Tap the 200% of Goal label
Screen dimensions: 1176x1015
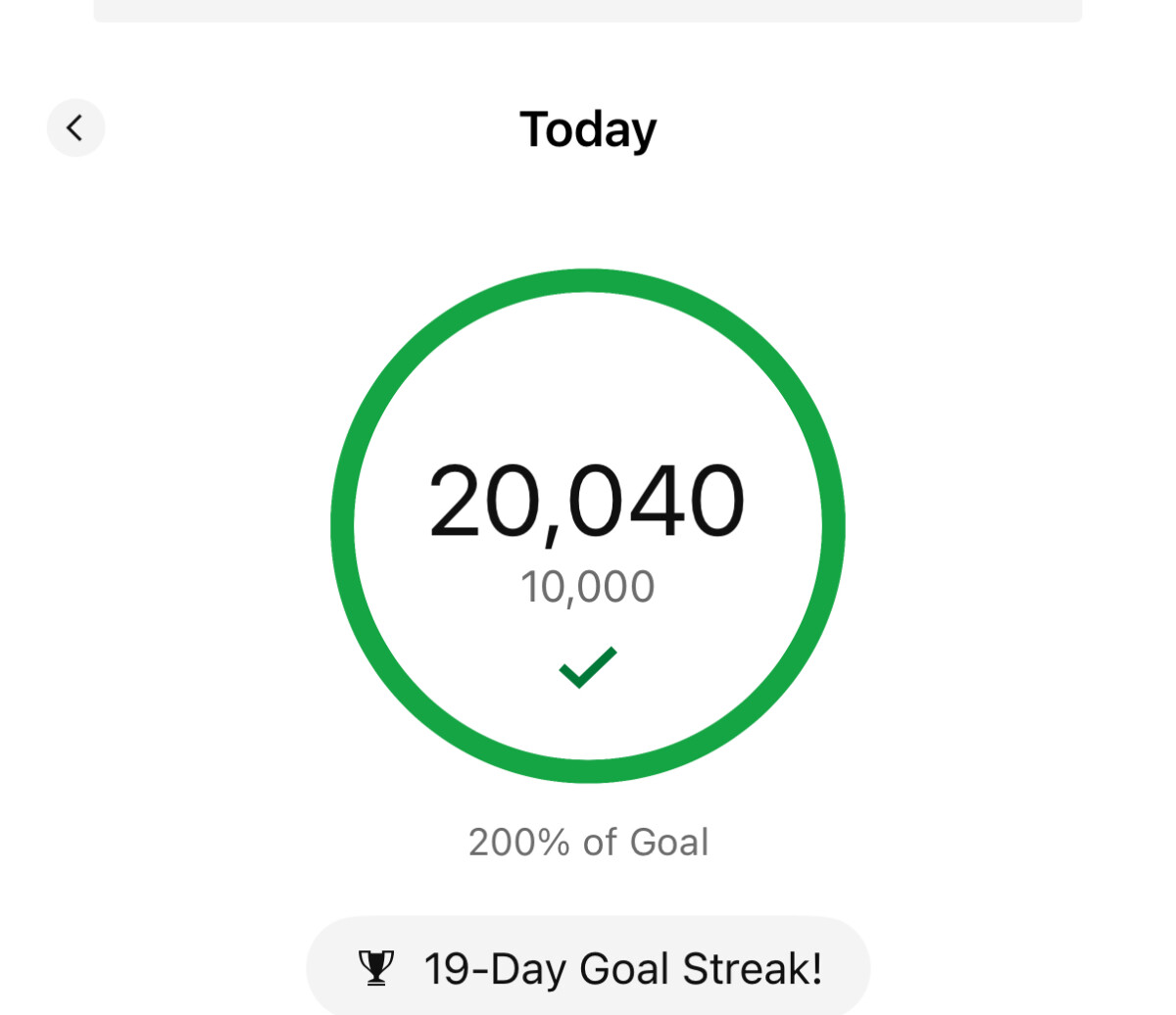(x=588, y=843)
